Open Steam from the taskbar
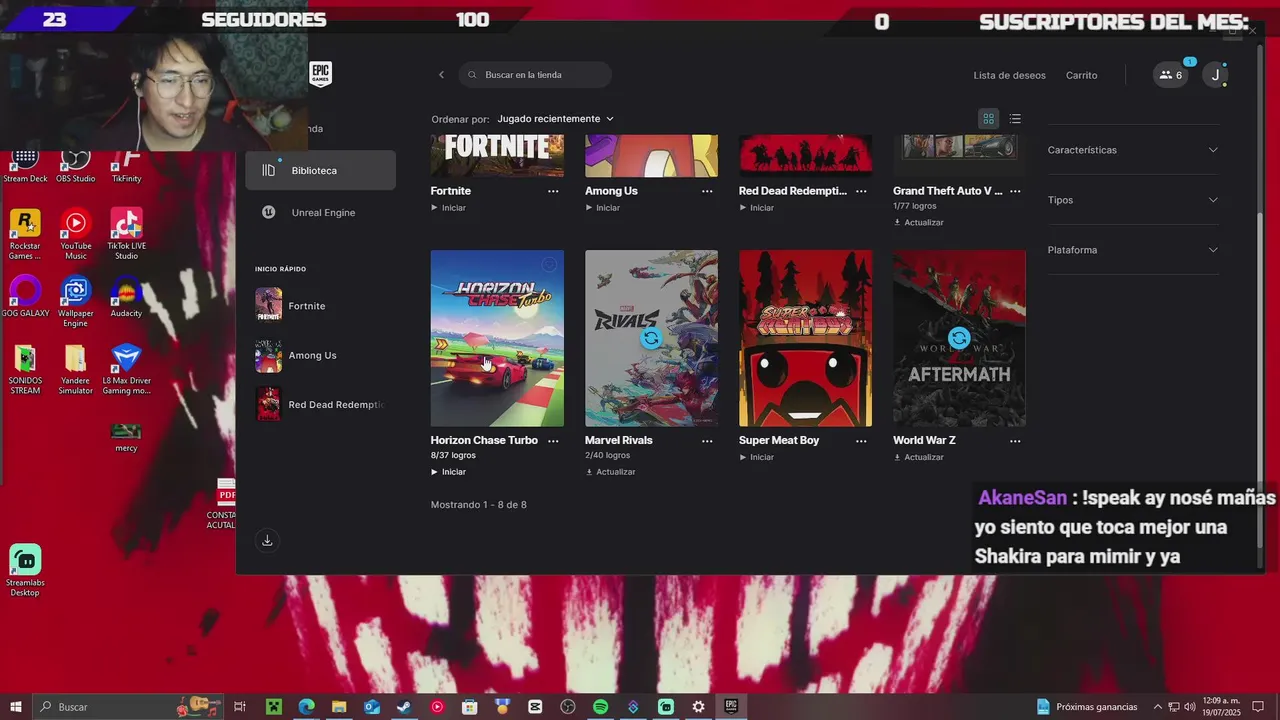The height and width of the screenshot is (720, 1280). tap(404, 707)
